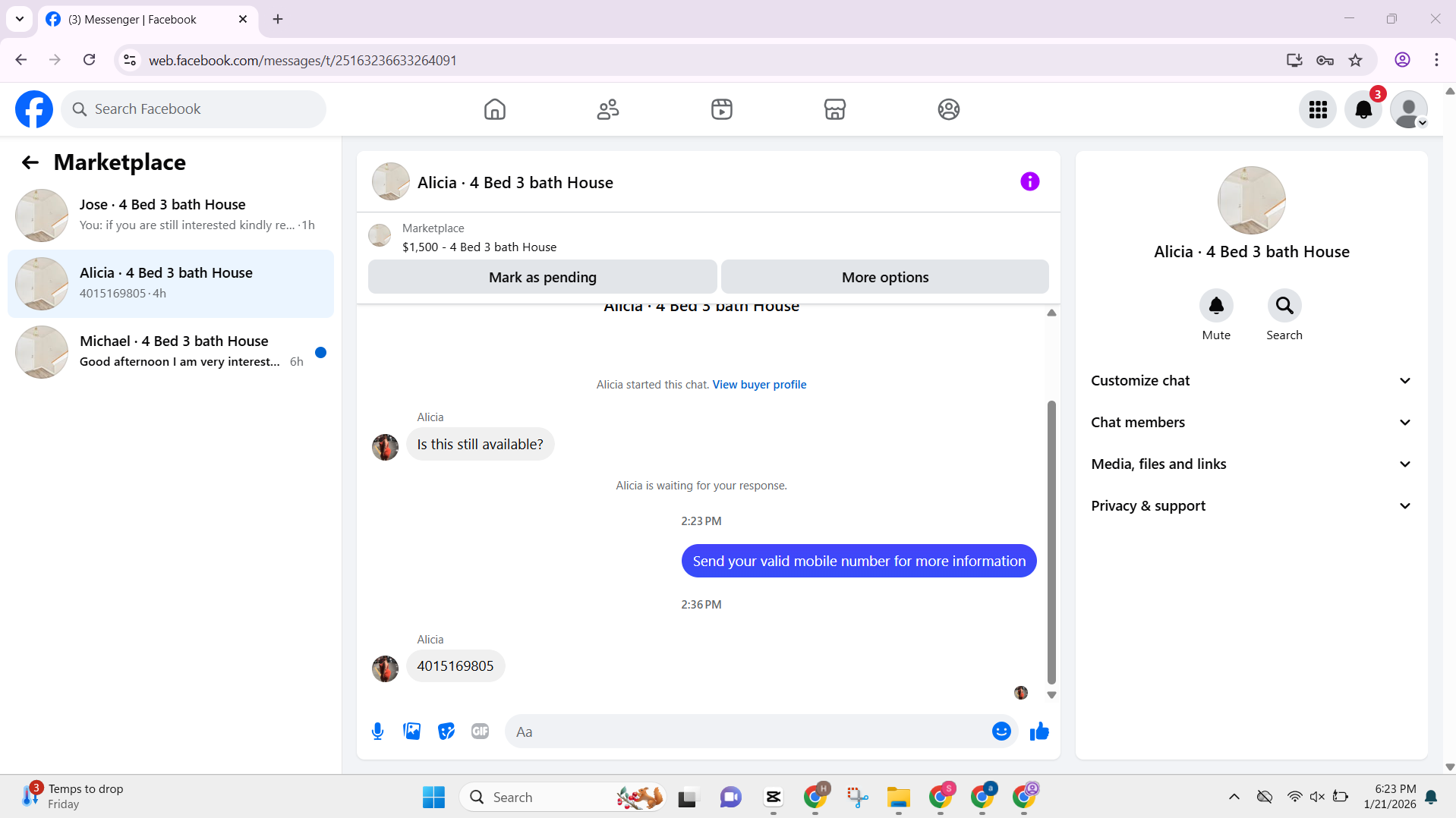This screenshot has width=1456, height=818.
Task: Send a thumbs-up like
Action: pyautogui.click(x=1039, y=731)
